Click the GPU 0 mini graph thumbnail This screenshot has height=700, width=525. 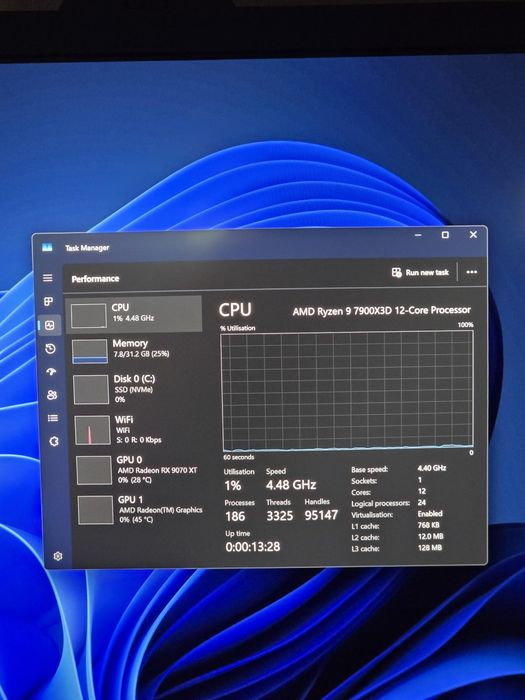(x=94, y=470)
